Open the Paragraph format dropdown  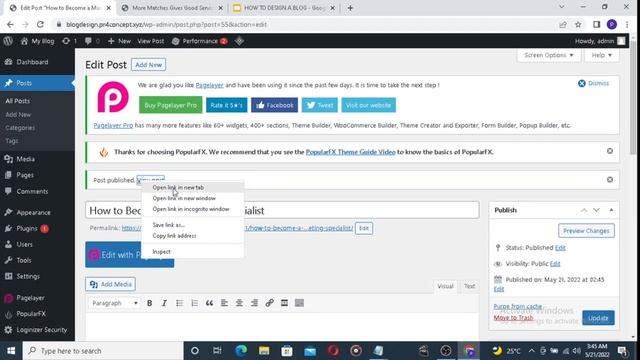click(114, 303)
